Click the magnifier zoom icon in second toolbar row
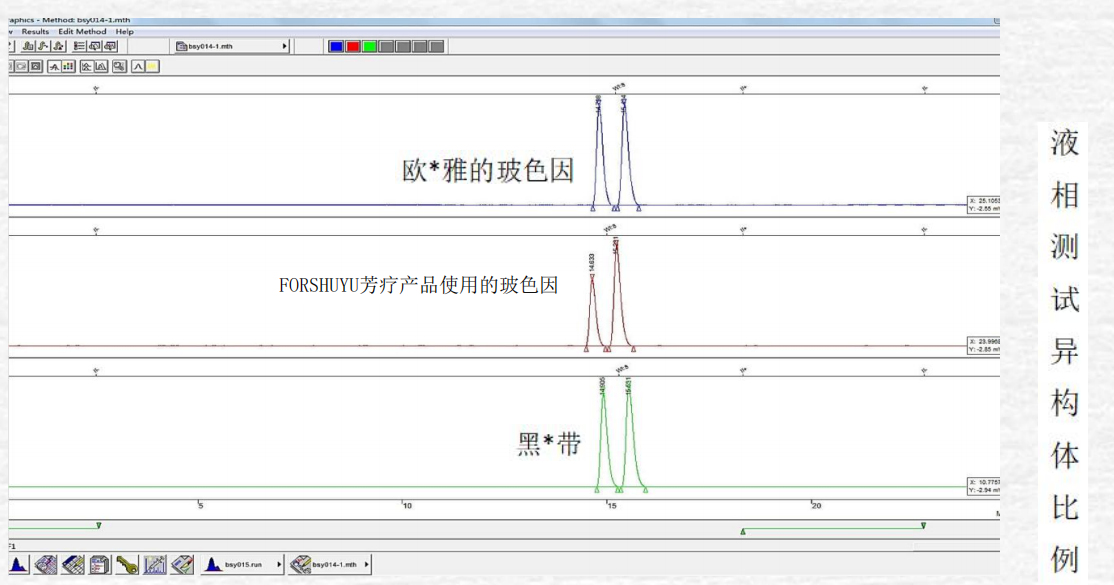This screenshot has width=1114, height=585. (119, 67)
